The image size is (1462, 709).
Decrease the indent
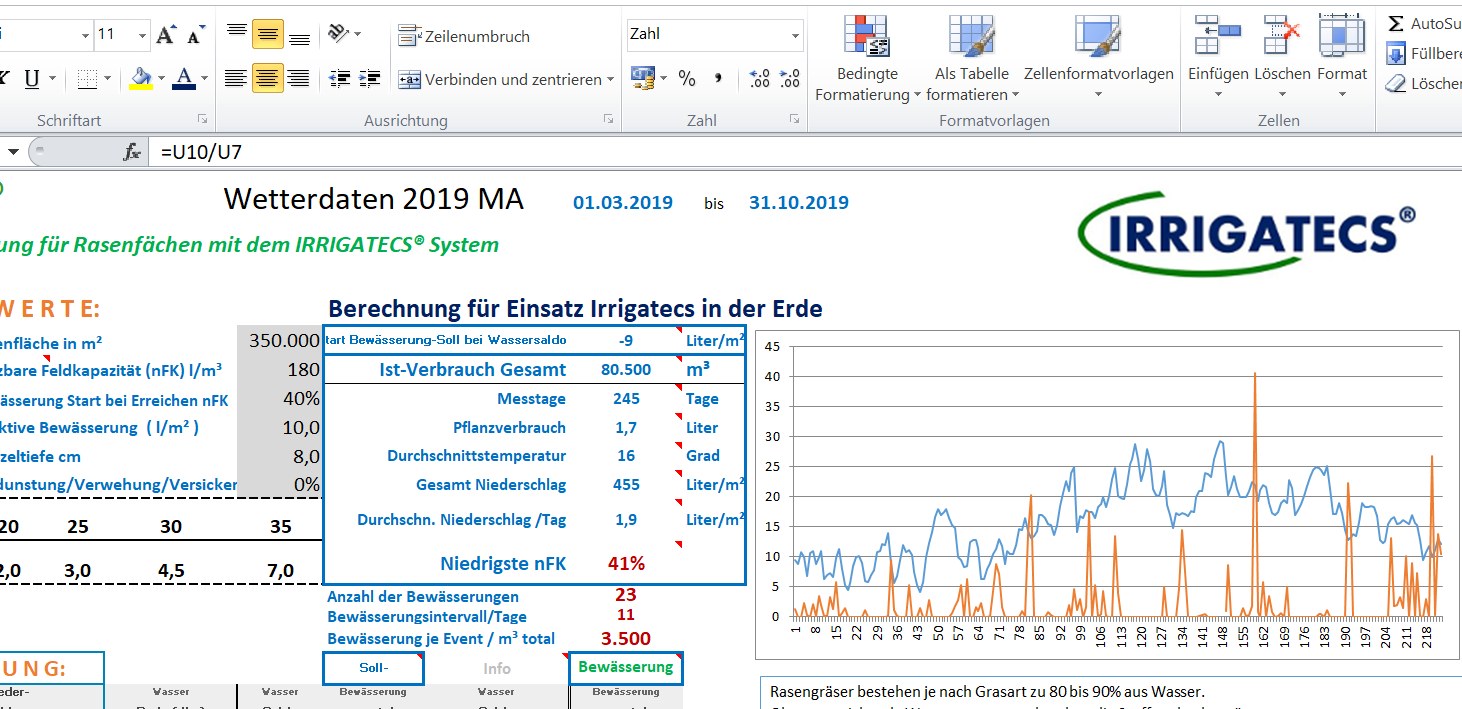(x=340, y=78)
